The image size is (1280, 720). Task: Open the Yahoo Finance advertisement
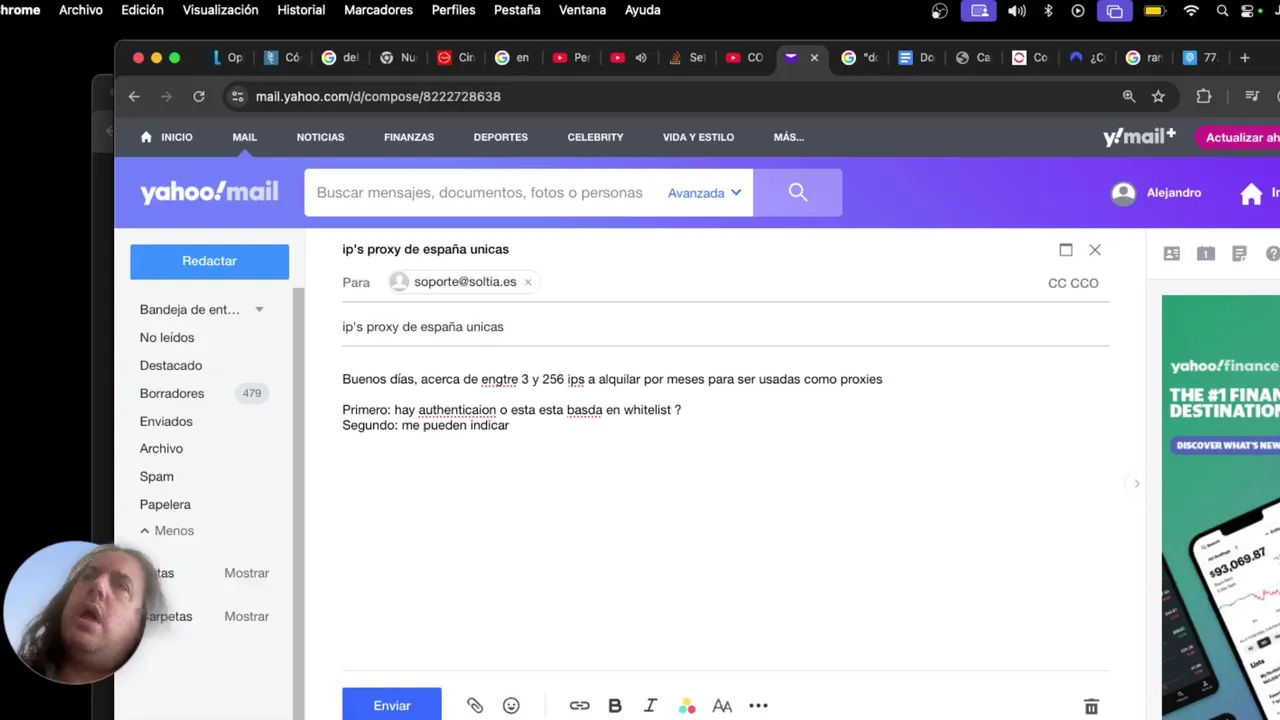click(x=1221, y=507)
